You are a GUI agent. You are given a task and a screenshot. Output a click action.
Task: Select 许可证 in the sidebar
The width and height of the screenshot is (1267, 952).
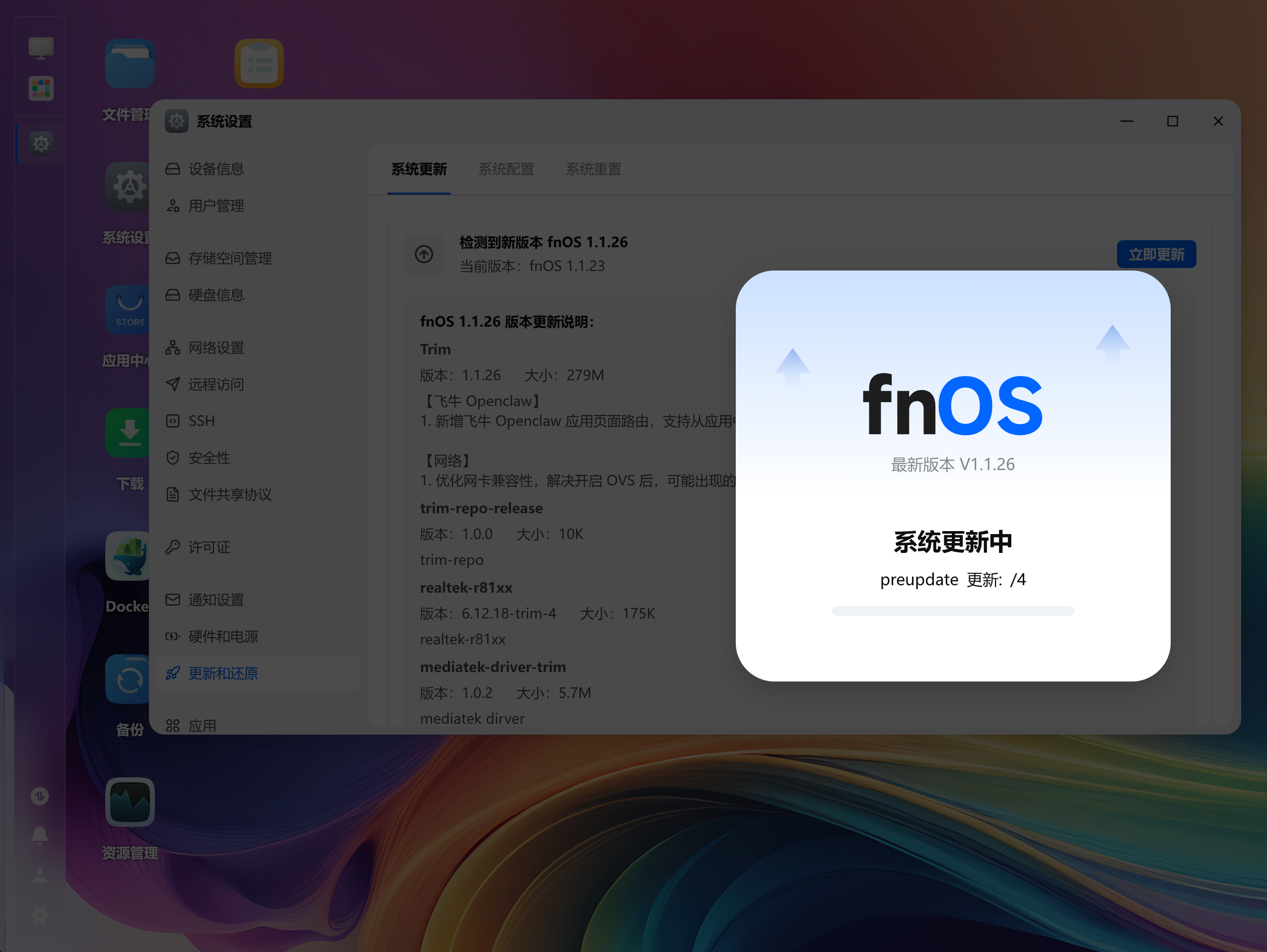coord(258,547)
